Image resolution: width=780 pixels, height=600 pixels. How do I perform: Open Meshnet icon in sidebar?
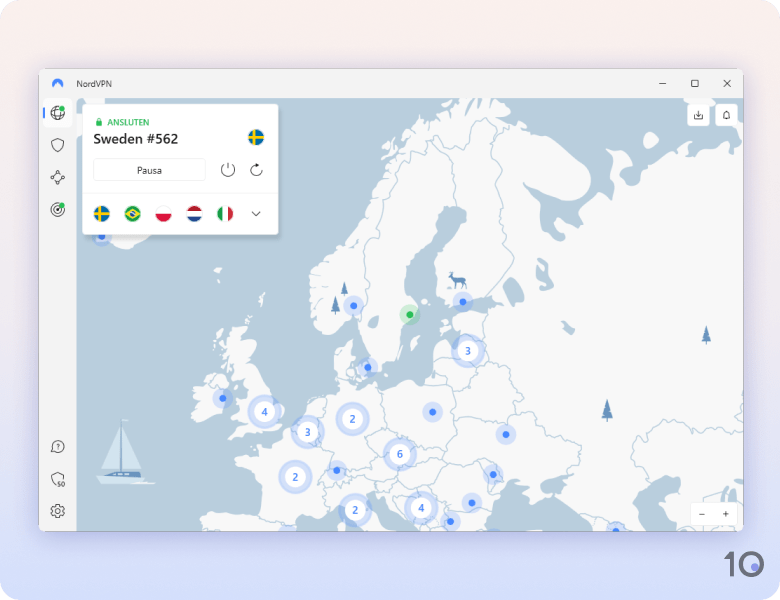coord(58,178)
